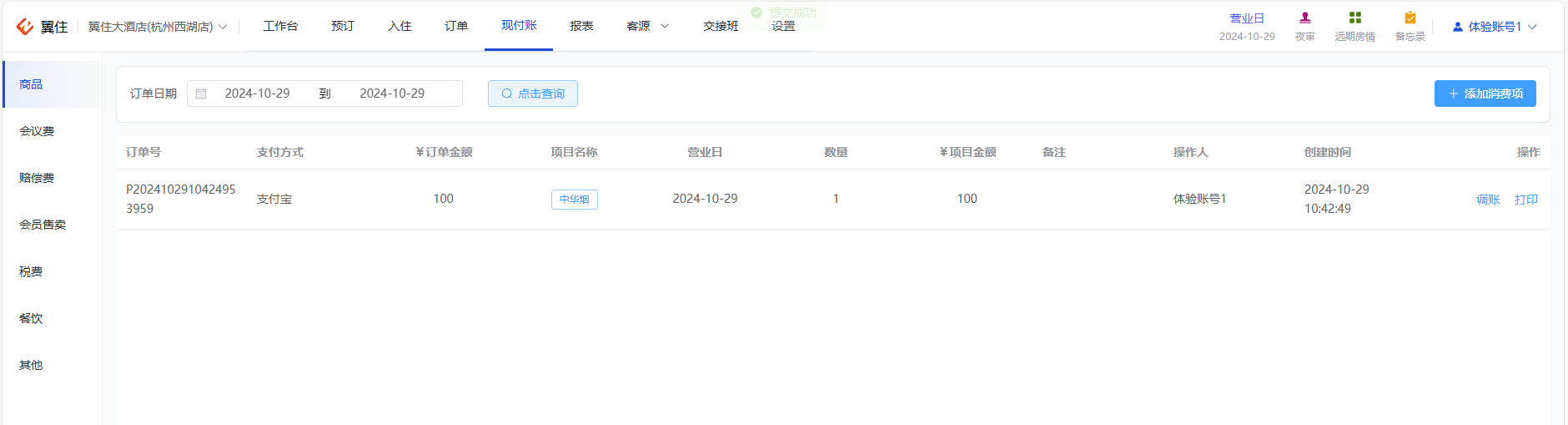Screen dimensions: 1568x425
Task: Click the 订单日期 label
Action: pyautogui.click(x=153, y=94)
